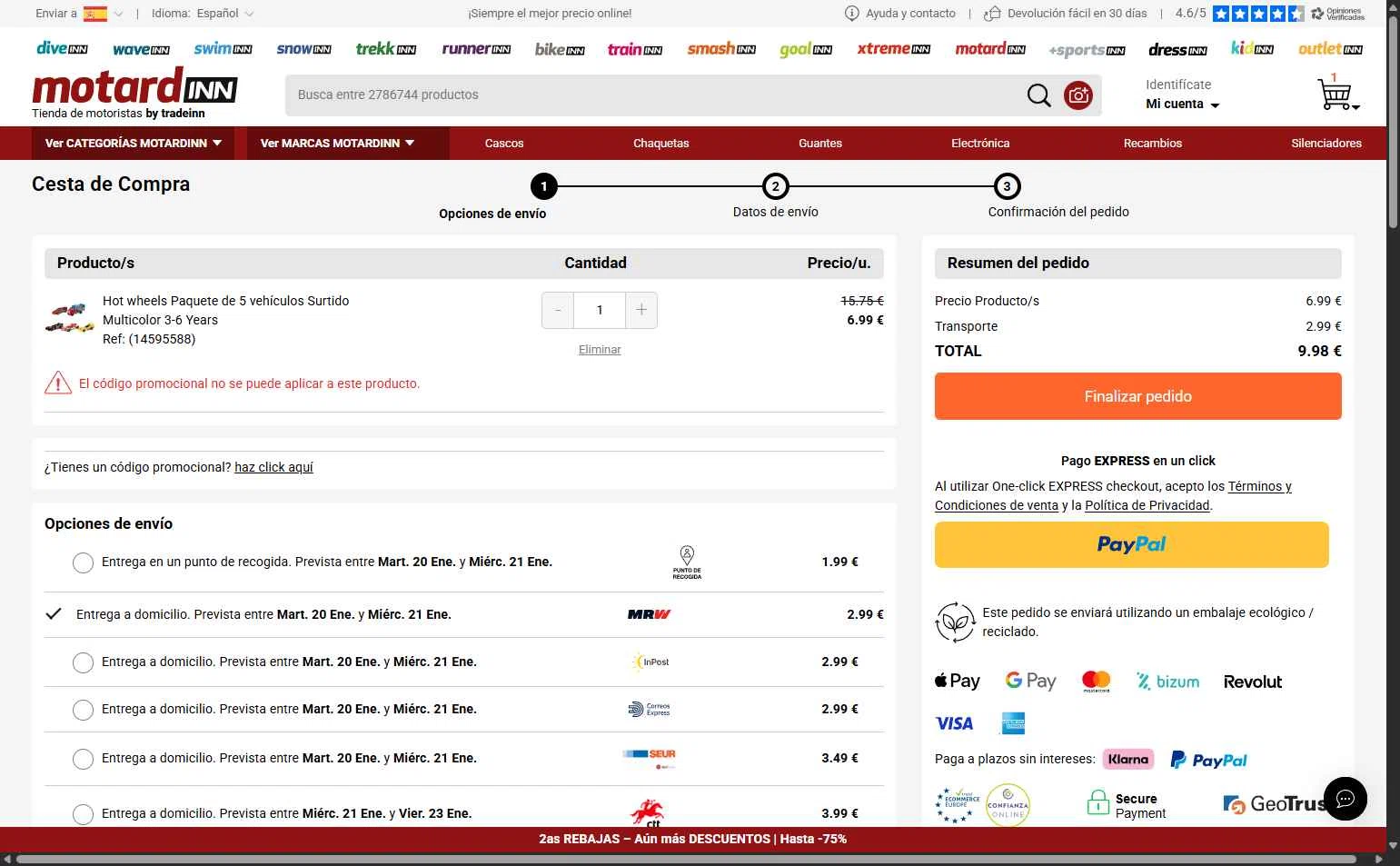This screenshot has height=866, width=1400.
Task: Select InPost home delivery option
Action: point(83,662)
